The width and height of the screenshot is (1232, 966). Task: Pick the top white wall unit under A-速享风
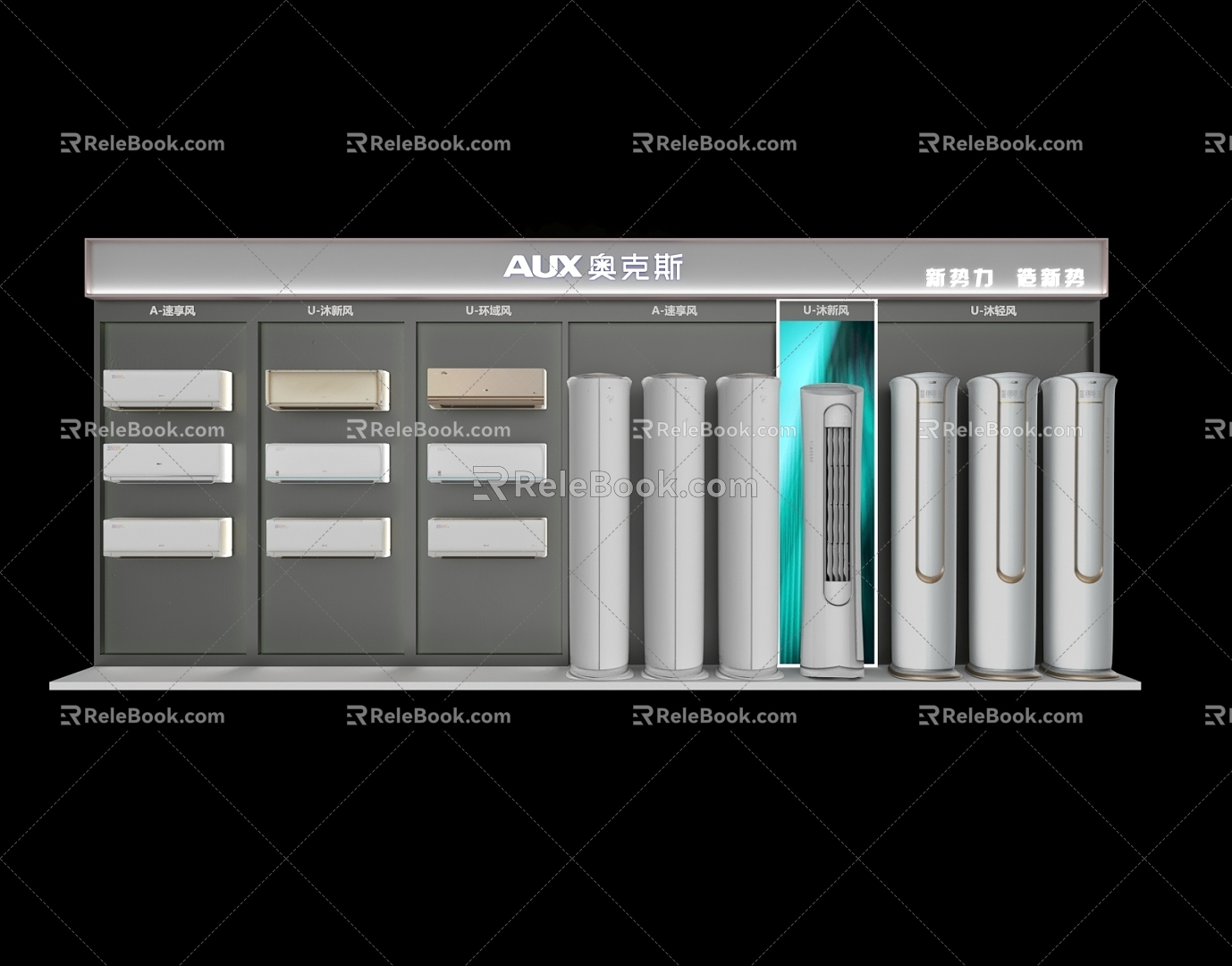167,390
